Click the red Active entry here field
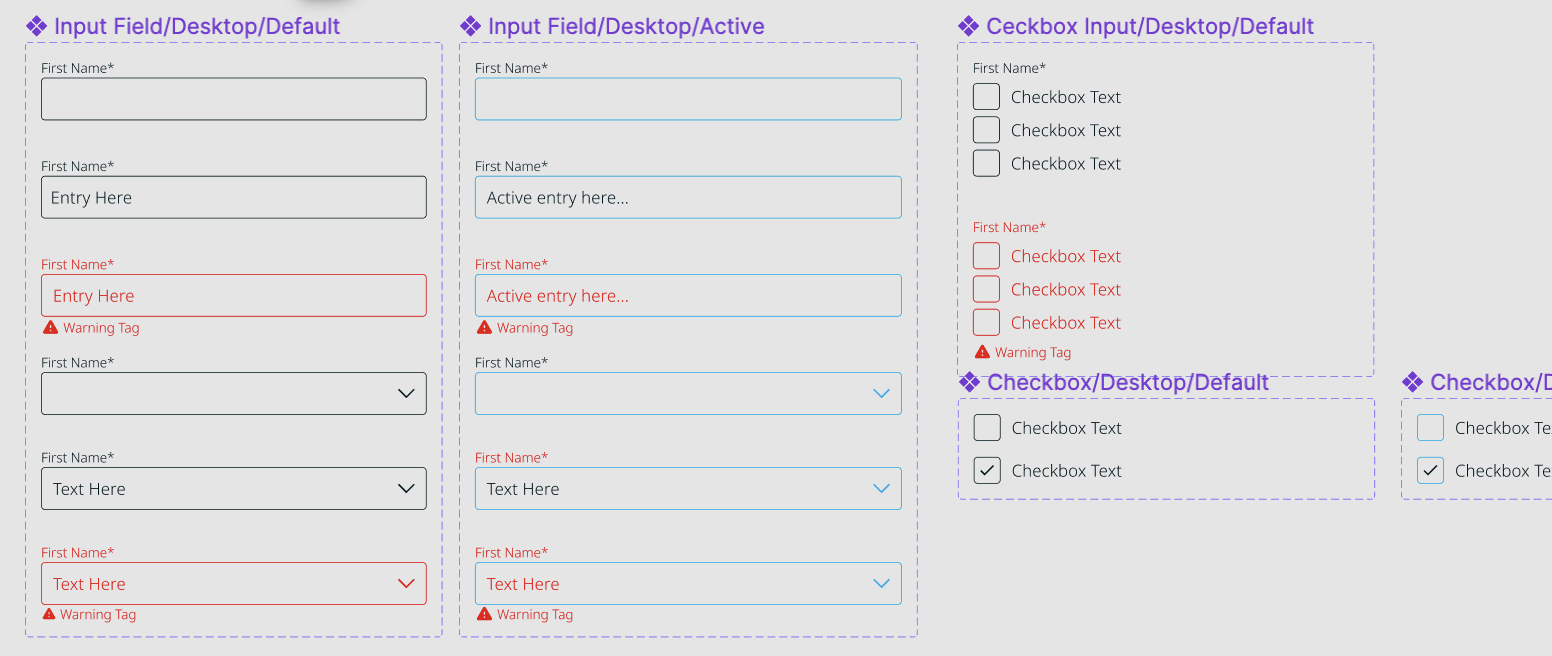Image resolution: width=1552 pixels, height=656 pixels. [x=687, y=296]
